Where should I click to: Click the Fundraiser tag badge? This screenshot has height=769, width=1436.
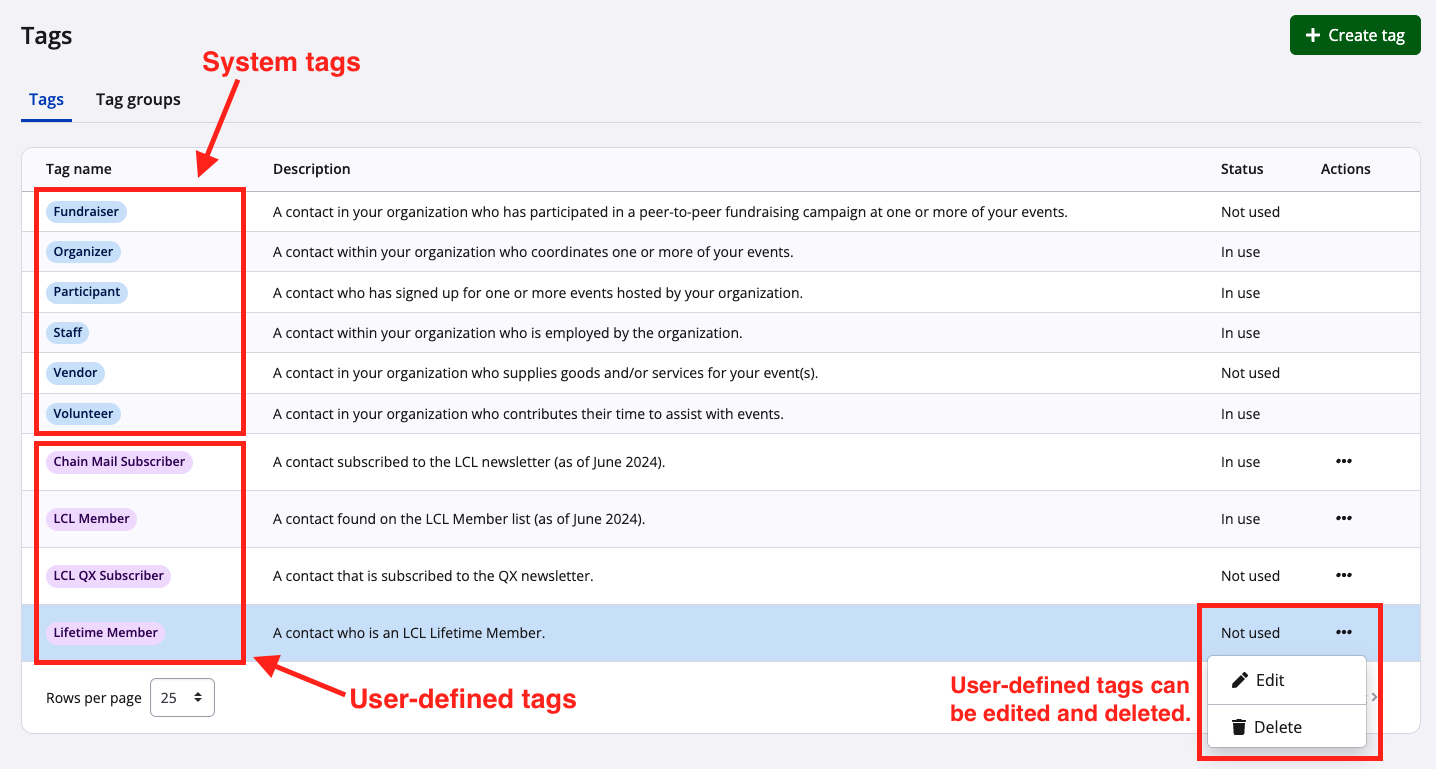86,212
